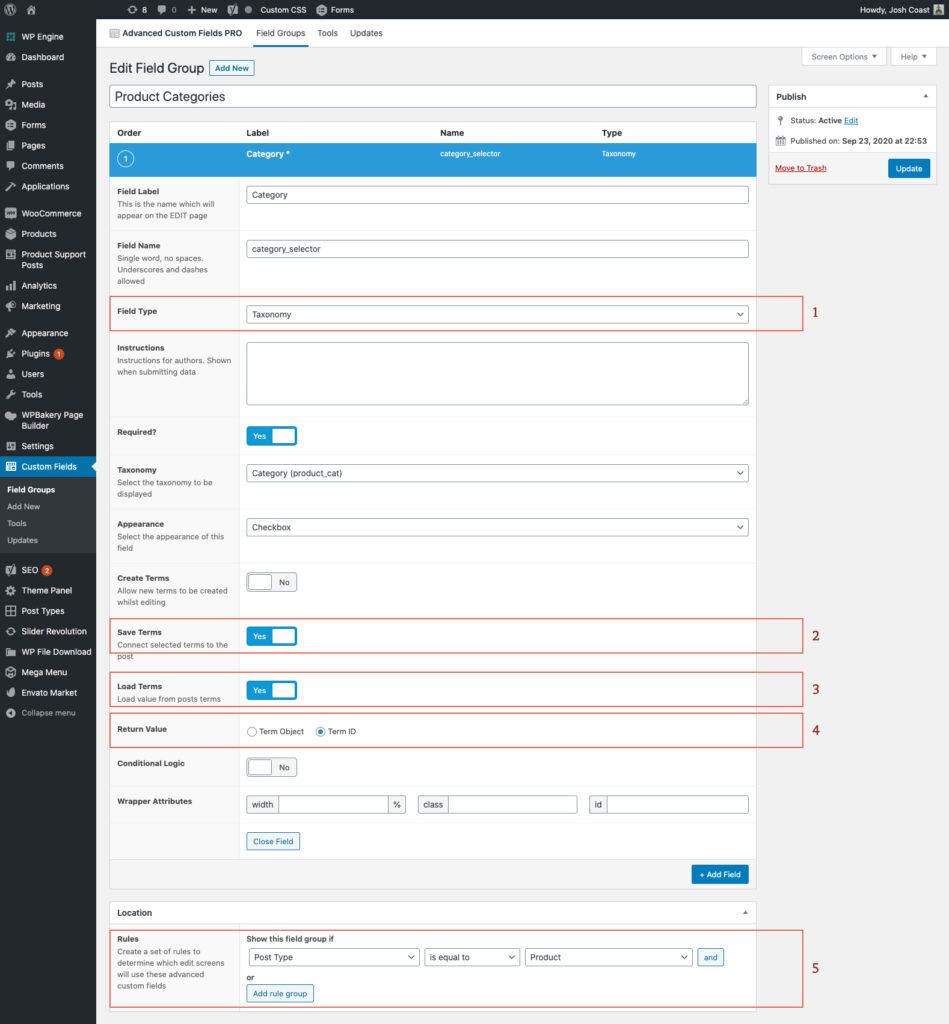Click Move to Trash link
Viewport: 949px width, 1024px height.
801,168
